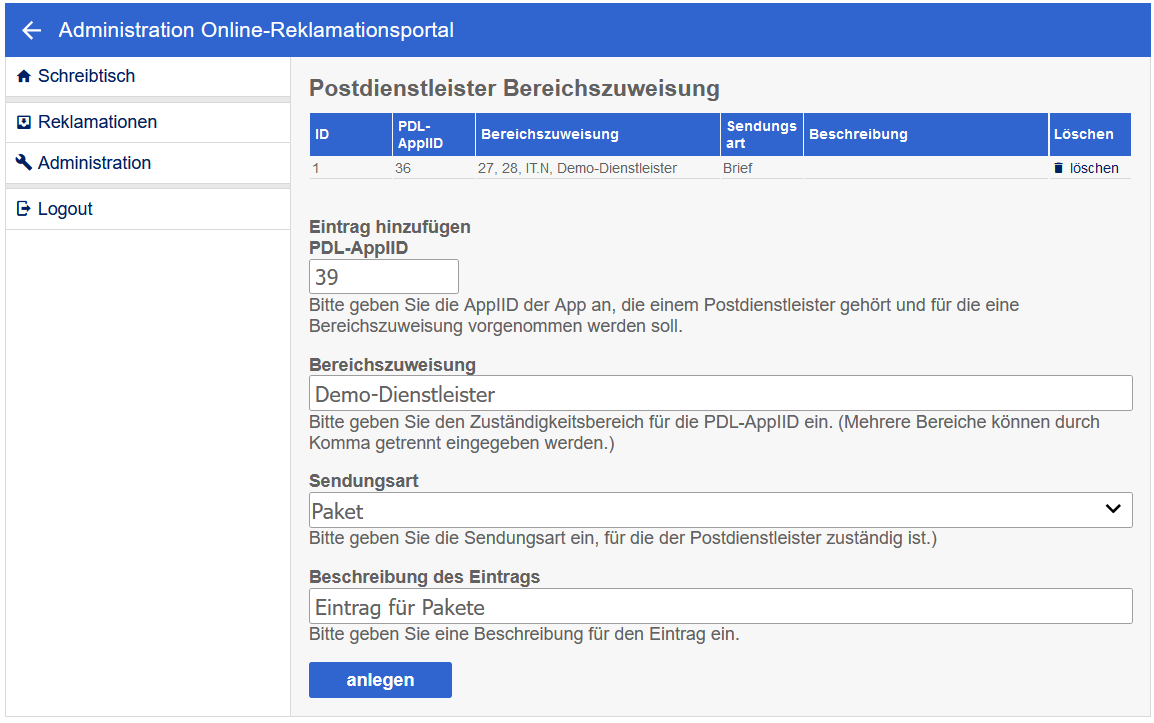1154x723 pixels.
Task: Click the Reklamationen inbox icon
Action: coord(24,123)
